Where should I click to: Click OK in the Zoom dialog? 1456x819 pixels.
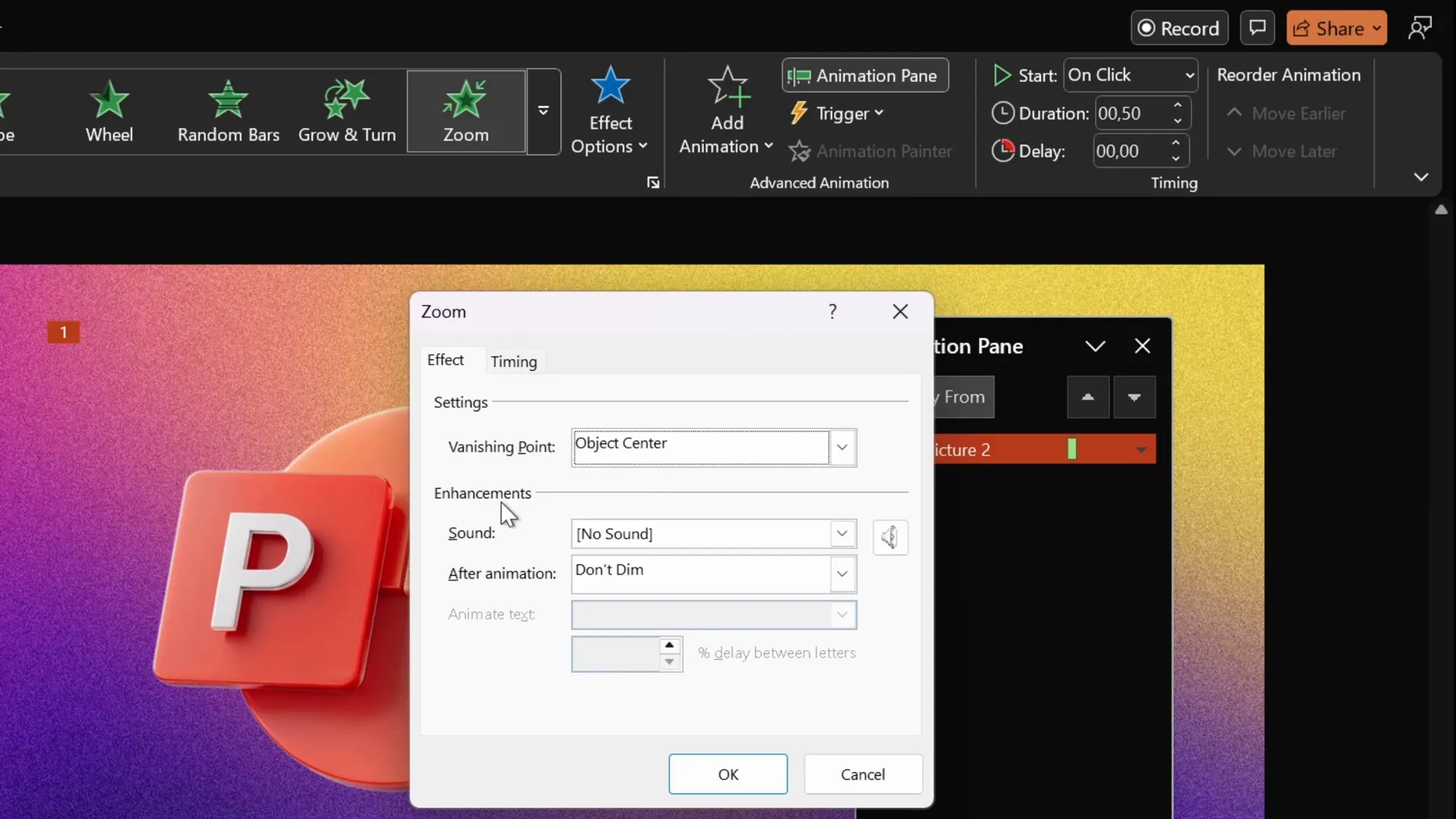coord(728,774)
